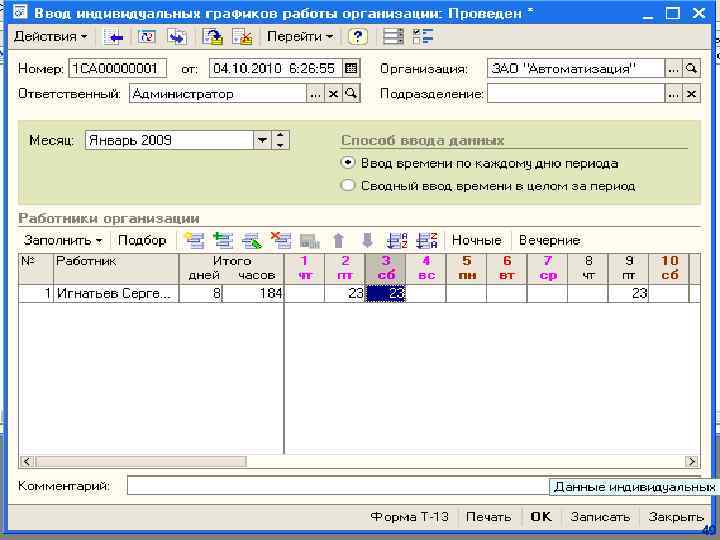Expand the Месяц dropdown list
This screenshot has width=720, height=540.
pyautogui.click(x=262, y=140)
